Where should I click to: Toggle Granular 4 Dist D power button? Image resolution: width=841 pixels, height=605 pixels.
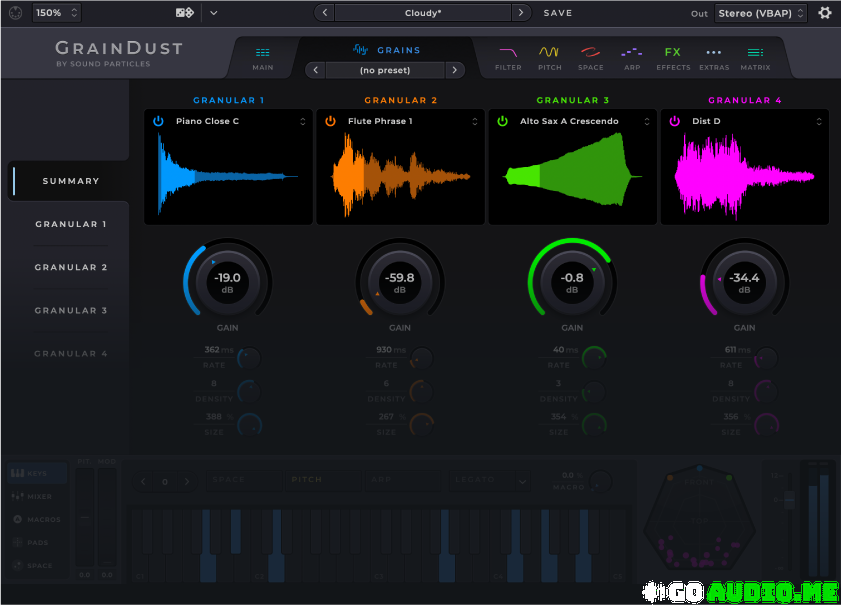[x=675, y=121]
